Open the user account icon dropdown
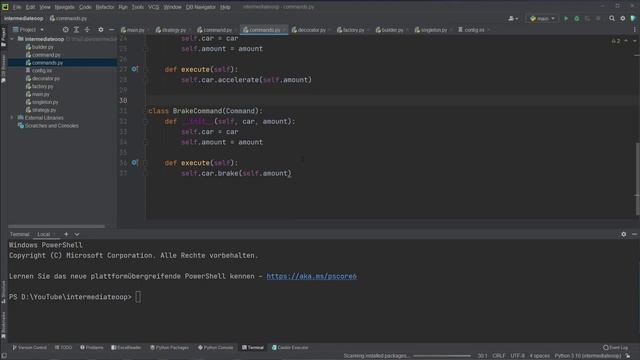640x360 pixels. (x=513, y=18)
